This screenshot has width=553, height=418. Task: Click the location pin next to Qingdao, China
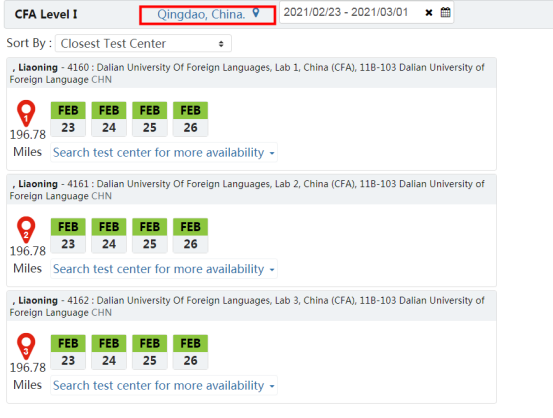pos(256,13)
